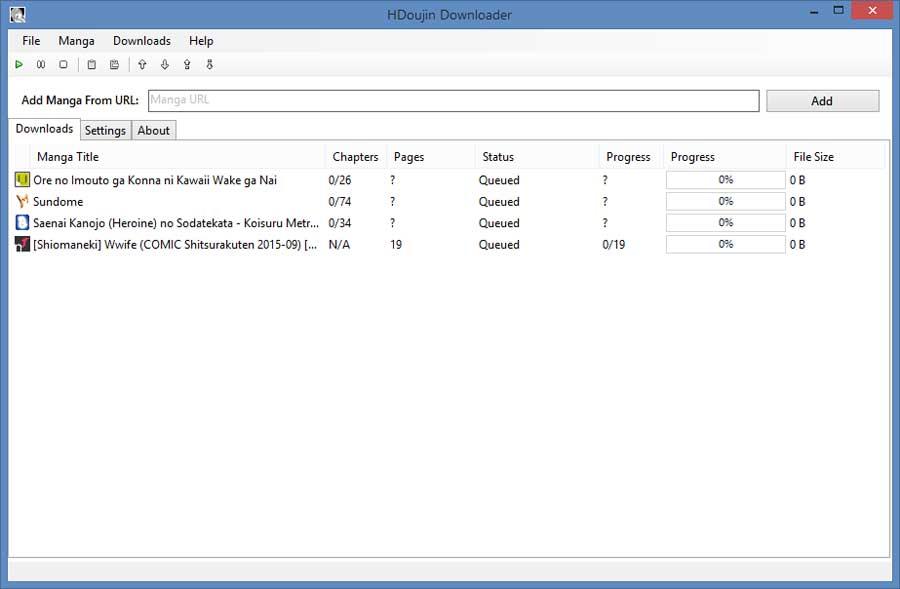Click the progress bar for Shiomaneki Wwife
900x589 pixels.
click(x=726, y=245)
